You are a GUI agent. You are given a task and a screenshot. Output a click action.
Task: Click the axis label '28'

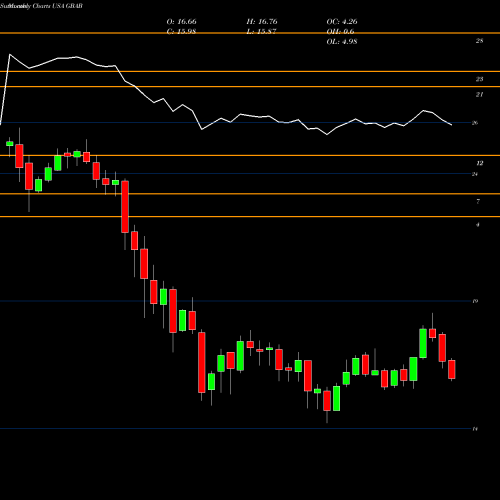pyautogui.click(x=479, y=41)
